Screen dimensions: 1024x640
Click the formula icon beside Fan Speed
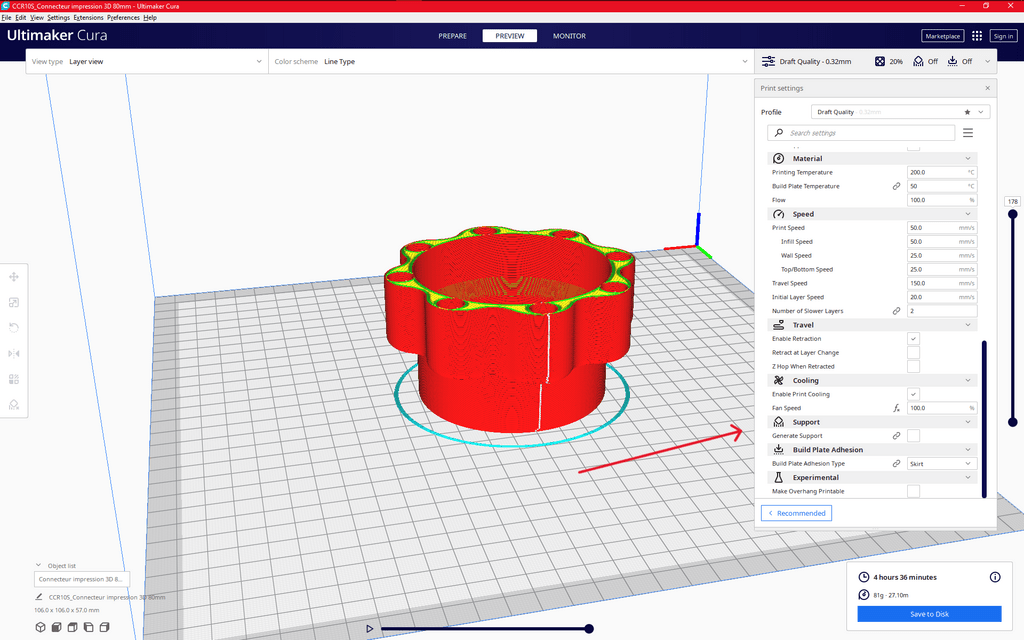click(897, 408)
